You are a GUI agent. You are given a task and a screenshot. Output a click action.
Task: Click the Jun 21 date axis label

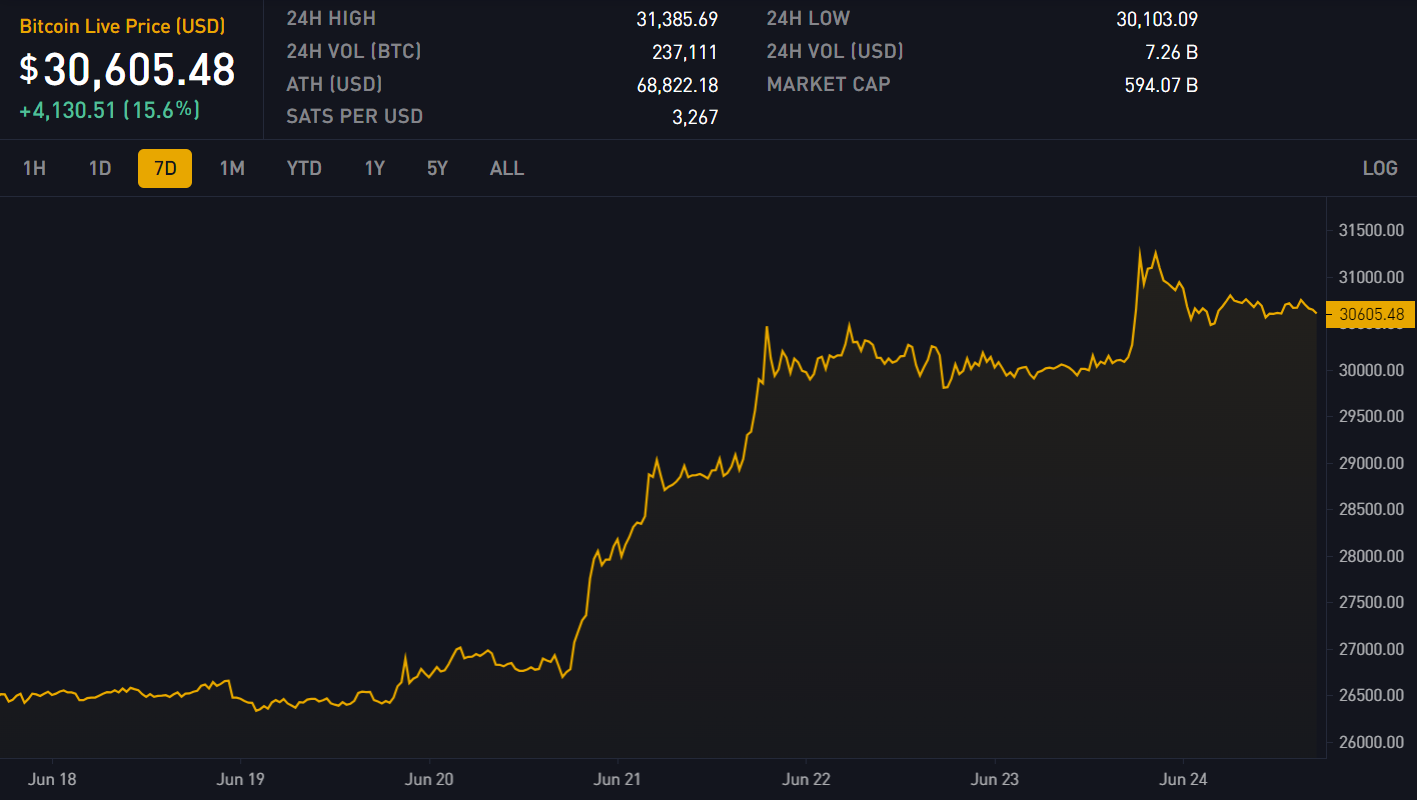tap(618, 779)
